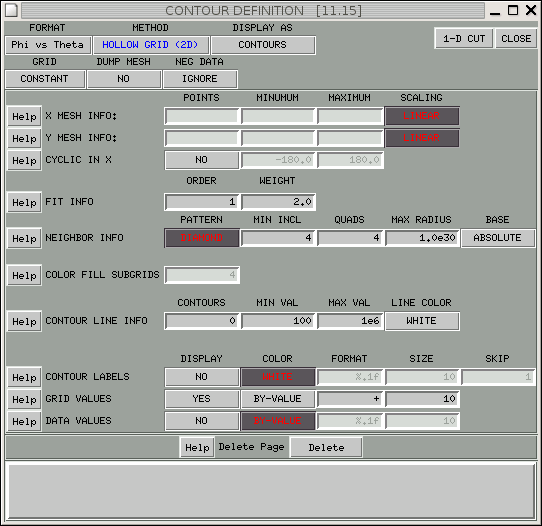This screenshot has height=526, width=542.
Task: Open Help for GRID VALUES
Action: tap(24, 399)
